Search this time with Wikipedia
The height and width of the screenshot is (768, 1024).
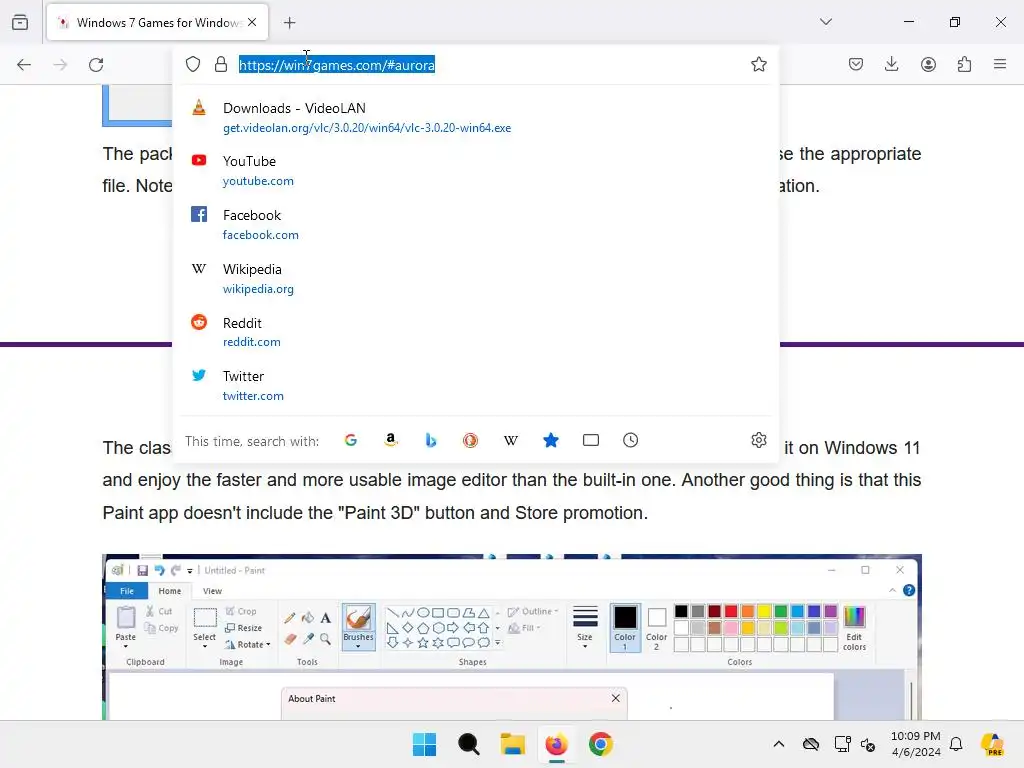[511, 440]
